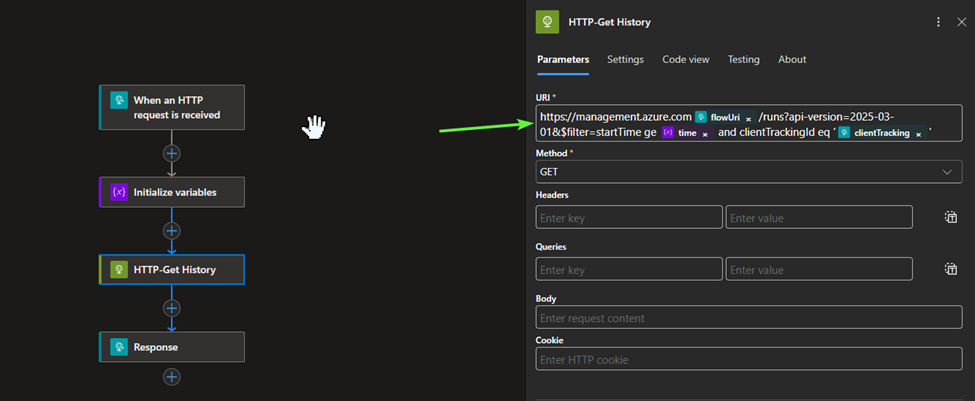Image resolution: width=975 pixels, height=401 pixels.
Task: Click the HTTP-Get History panel header icon
Action: 547,22
